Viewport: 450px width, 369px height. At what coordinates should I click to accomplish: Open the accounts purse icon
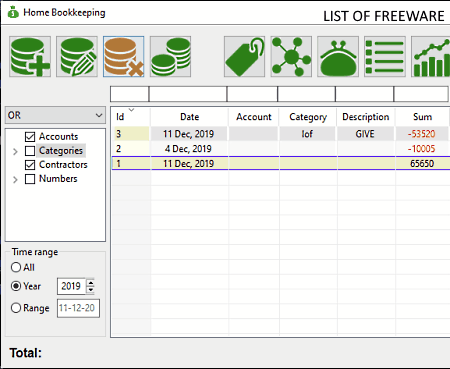pos(338,57)
